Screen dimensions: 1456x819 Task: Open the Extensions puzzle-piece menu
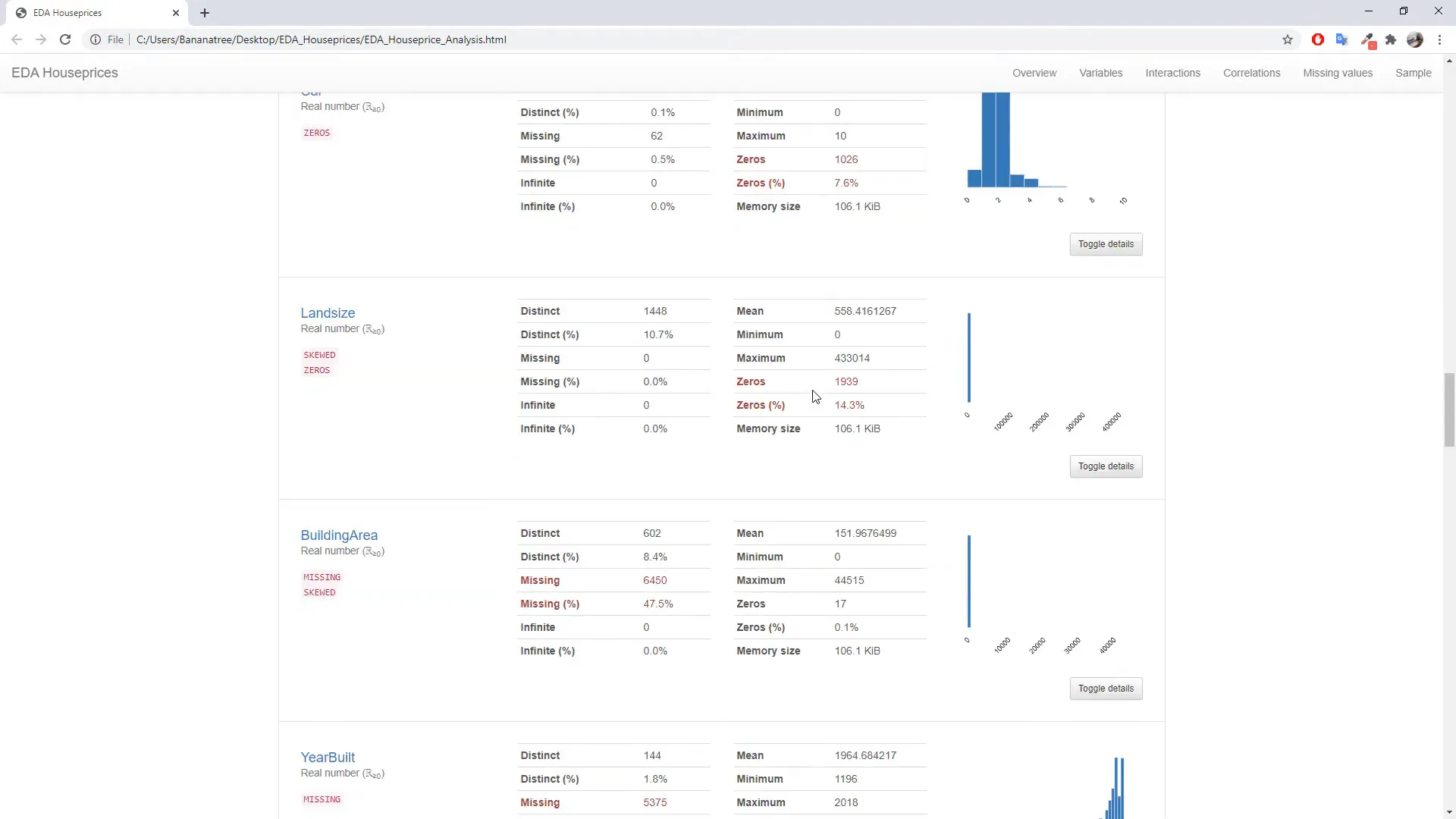point(1391,39)
